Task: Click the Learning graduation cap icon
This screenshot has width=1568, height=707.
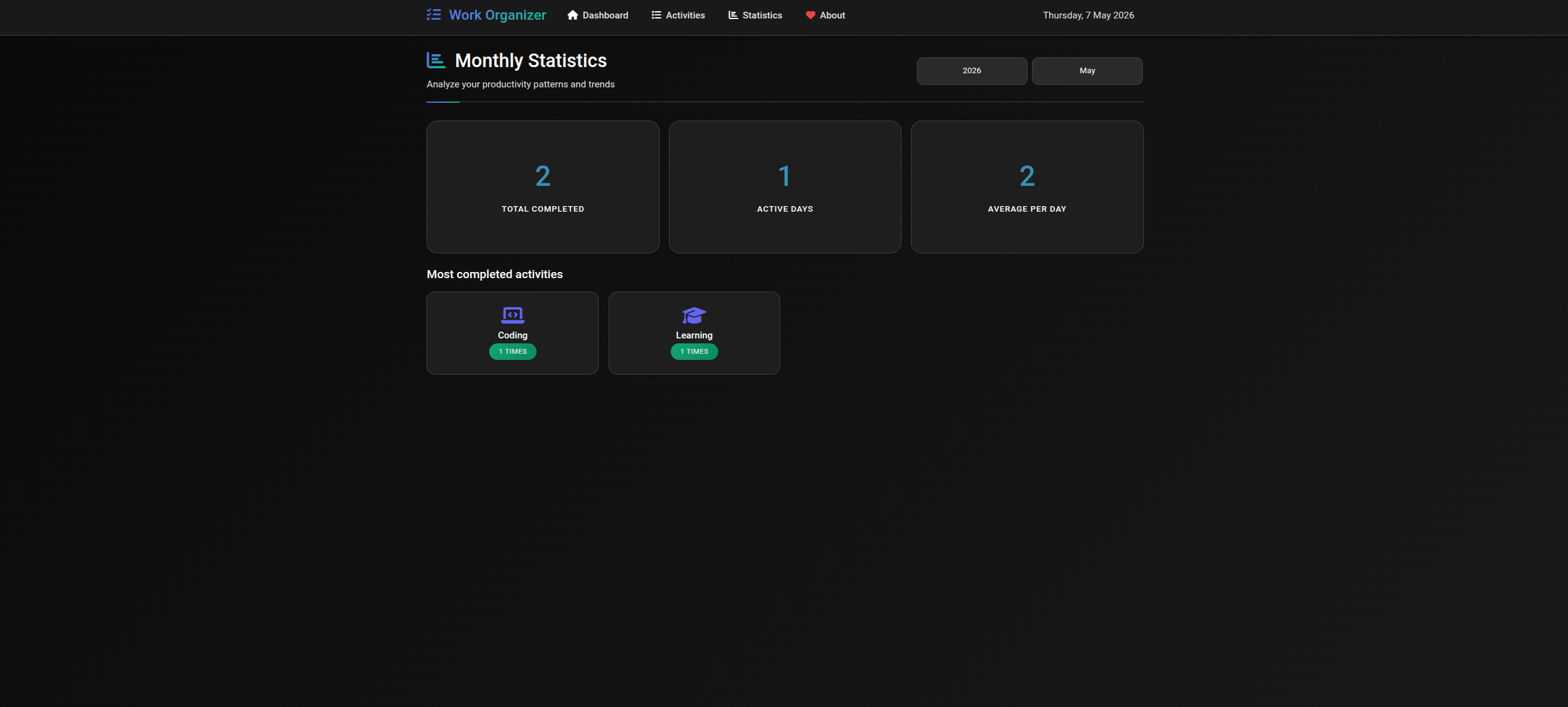Action: pyautogui.click(x=694, y=316)
